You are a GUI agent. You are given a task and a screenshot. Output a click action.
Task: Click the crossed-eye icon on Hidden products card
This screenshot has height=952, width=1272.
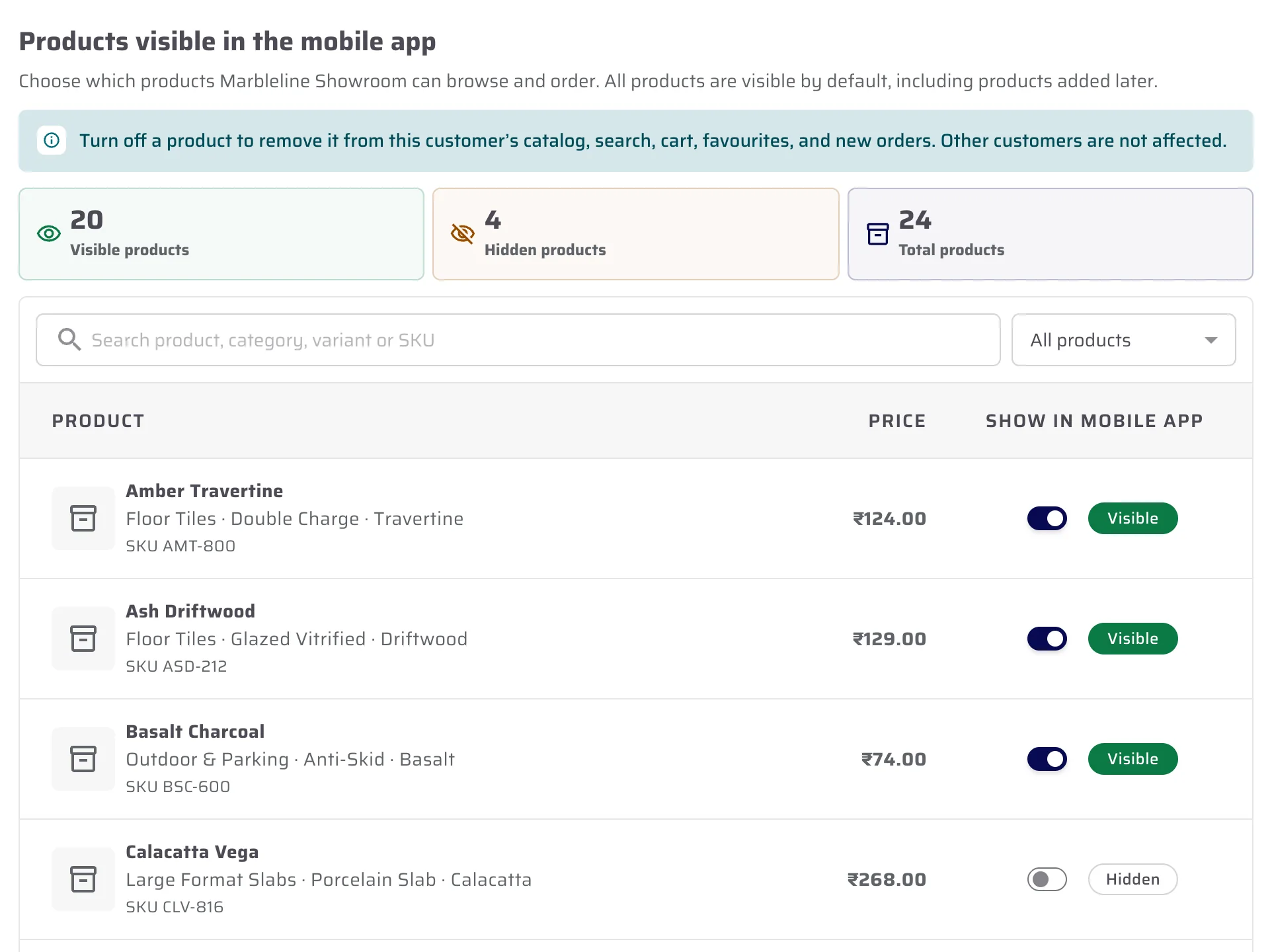click(x=463, y=234)
